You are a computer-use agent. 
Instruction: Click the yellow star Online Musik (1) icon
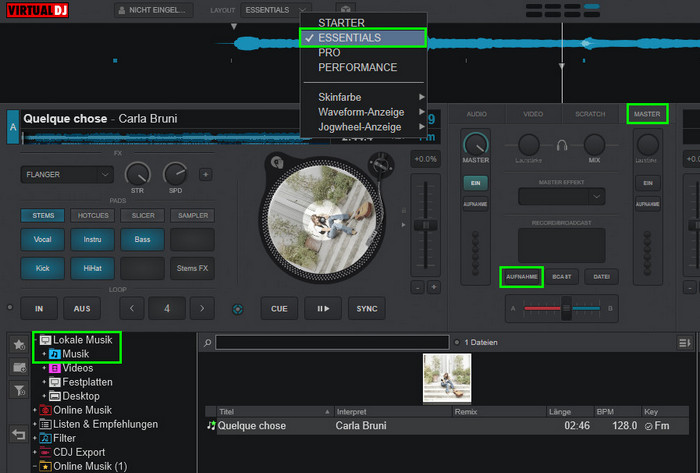(x=45, y=466)
